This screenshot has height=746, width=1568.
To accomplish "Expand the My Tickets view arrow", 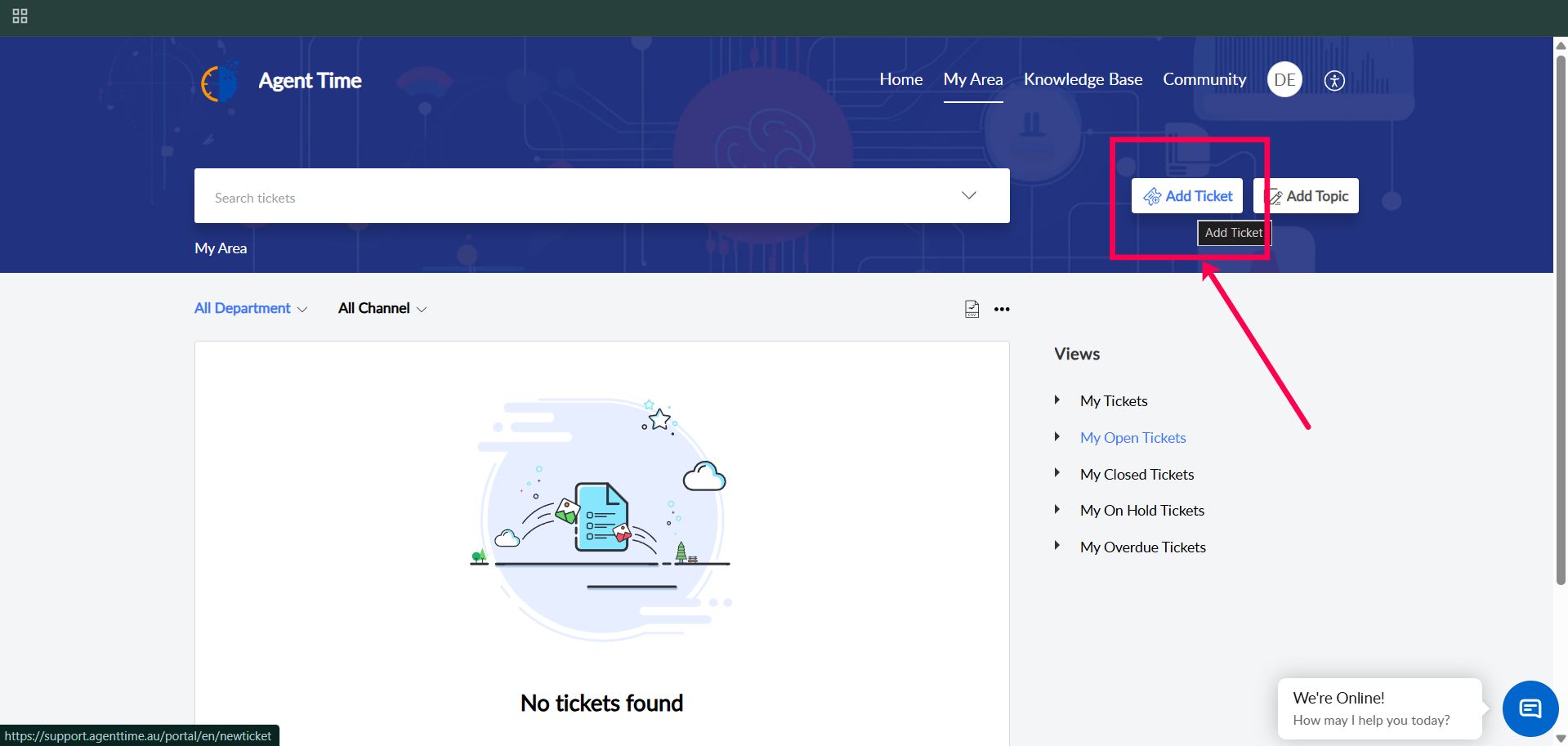I will click(1057, 400).
